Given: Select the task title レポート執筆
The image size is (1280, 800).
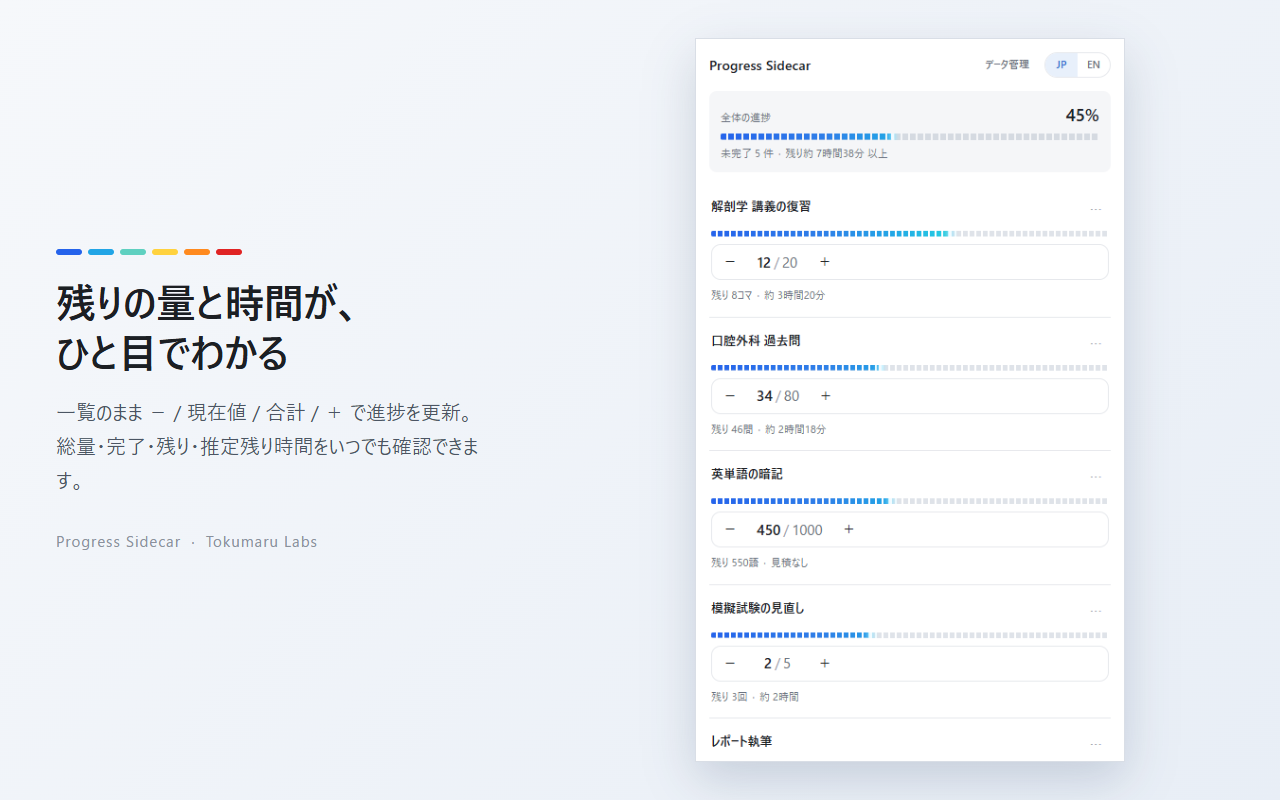Looking at the screenshot, I should (x=741, y=742).
